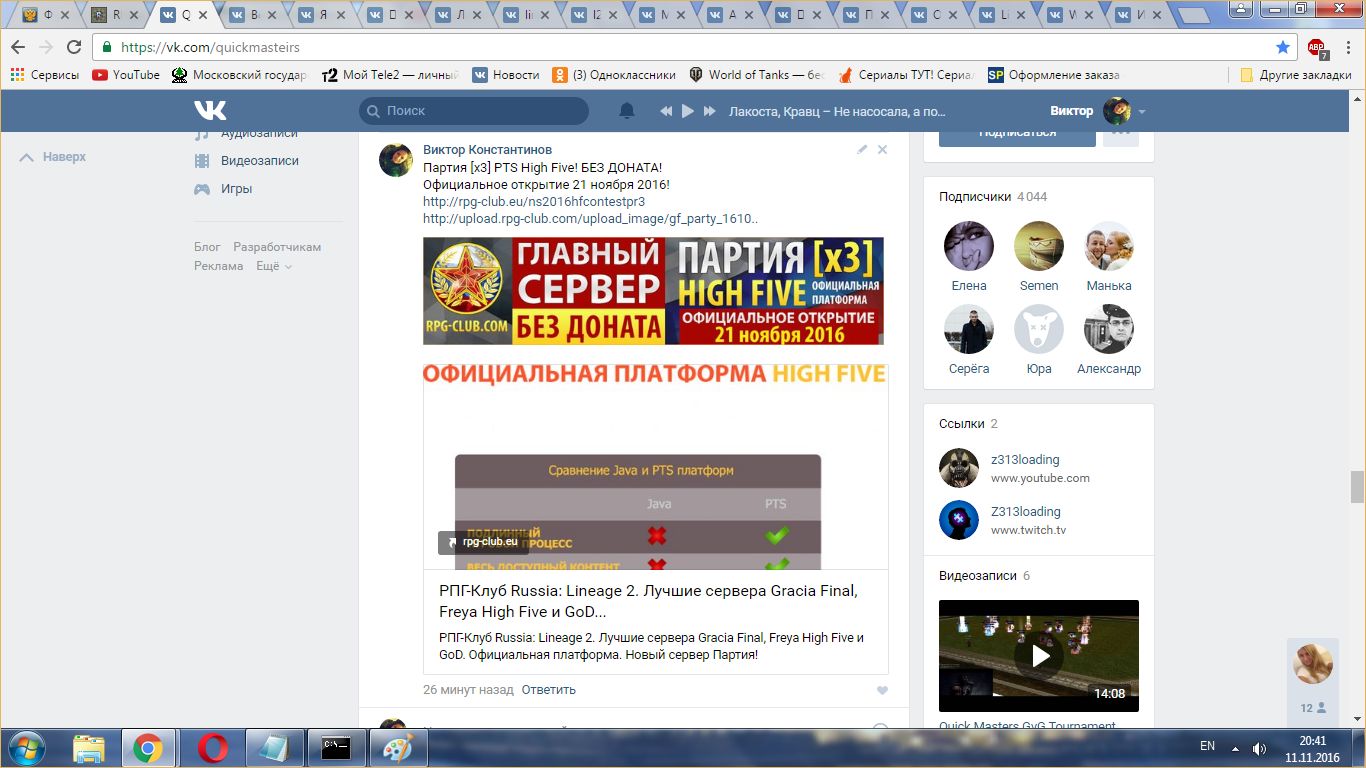Play the current VK audio track
Screen dimensions: 1366x768
pos(688,111)
